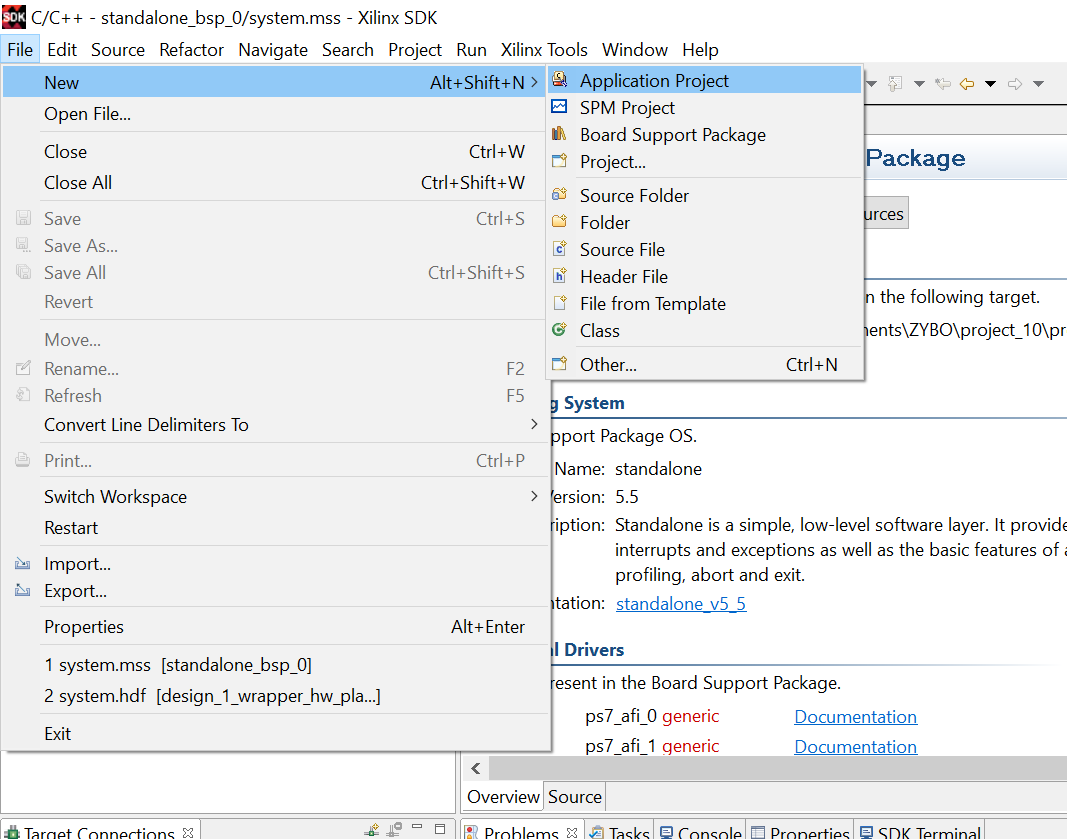Select Properties in the File menu
Screen dimensions: 1067x839
point(275,626)
